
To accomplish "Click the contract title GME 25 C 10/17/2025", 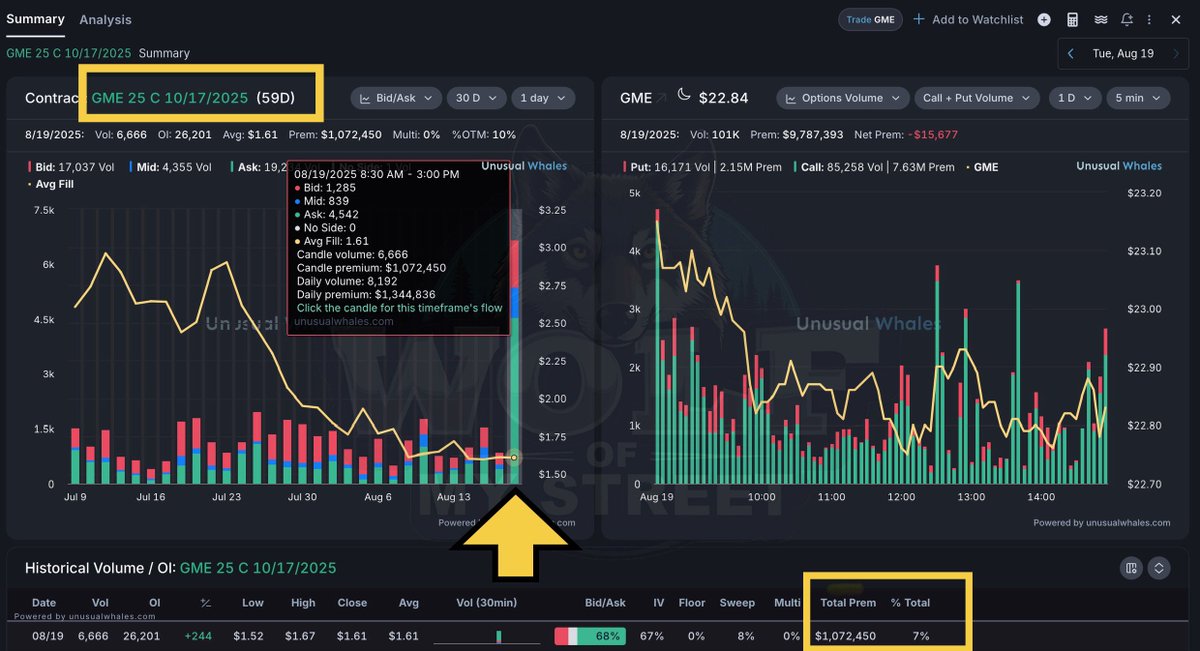I will [170, 98].
